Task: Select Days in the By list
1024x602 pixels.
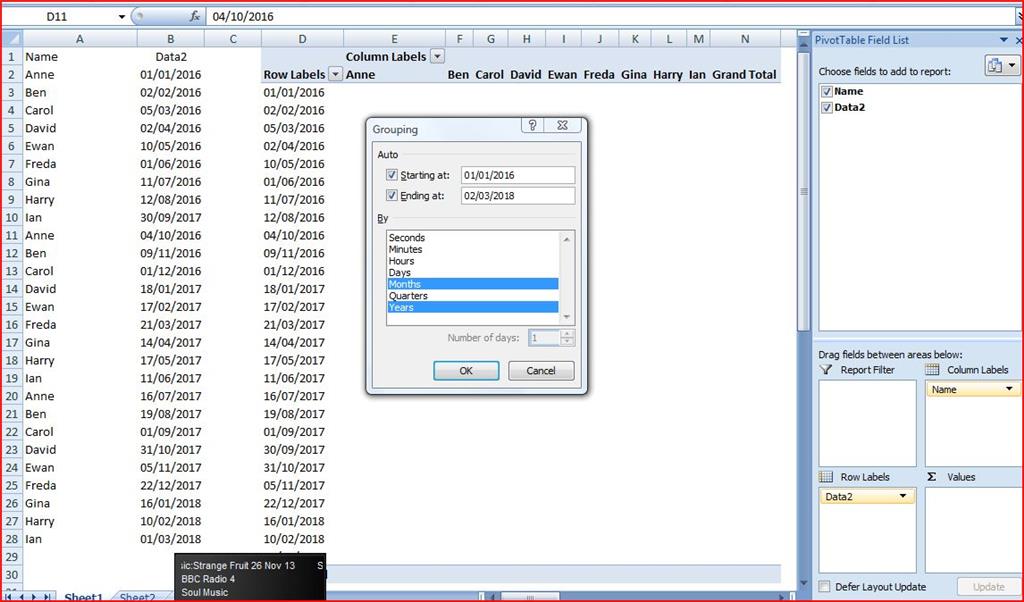Action: [473, 272]
